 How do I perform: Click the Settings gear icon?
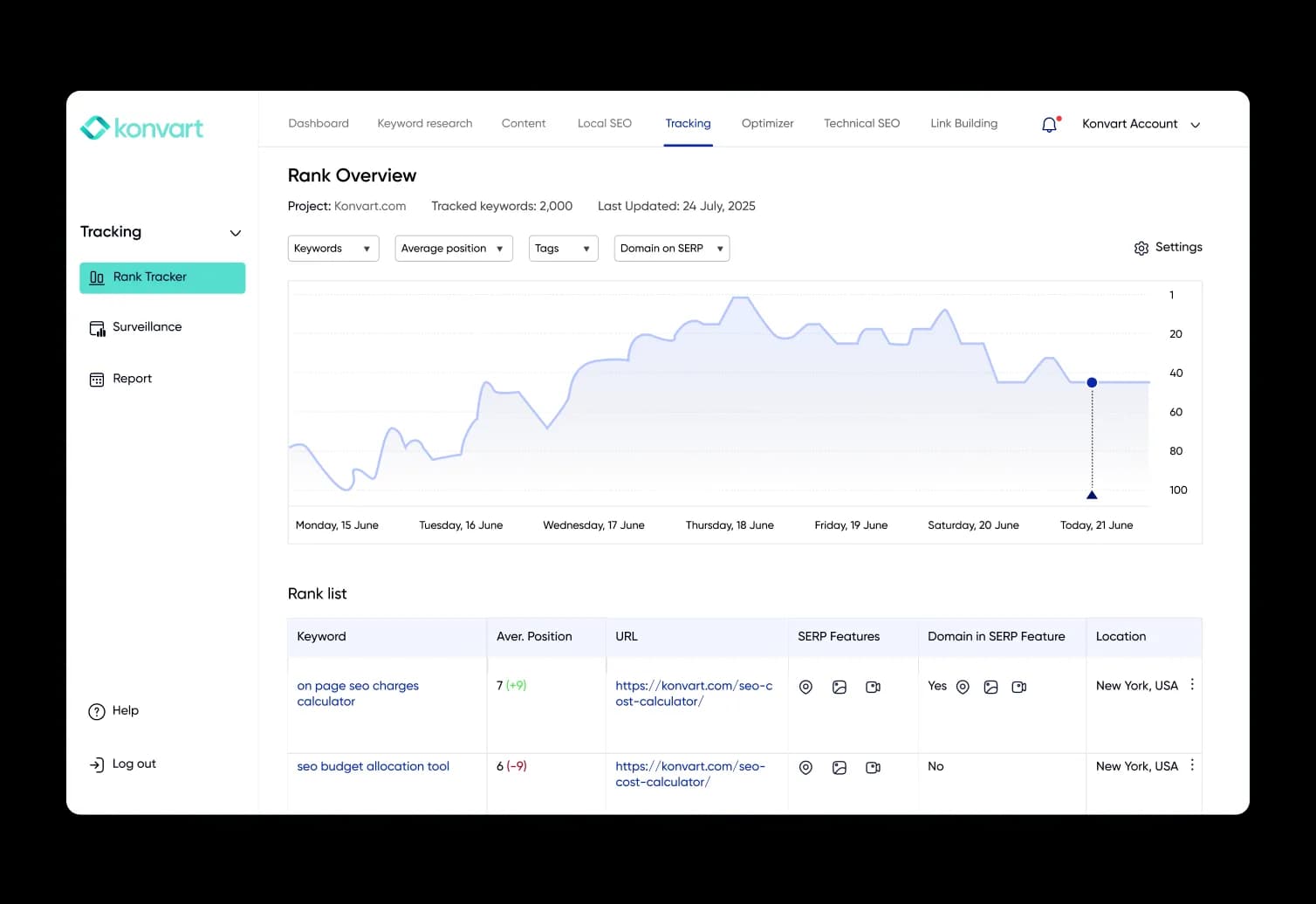pyautogui.click(x=1141, y=248)
